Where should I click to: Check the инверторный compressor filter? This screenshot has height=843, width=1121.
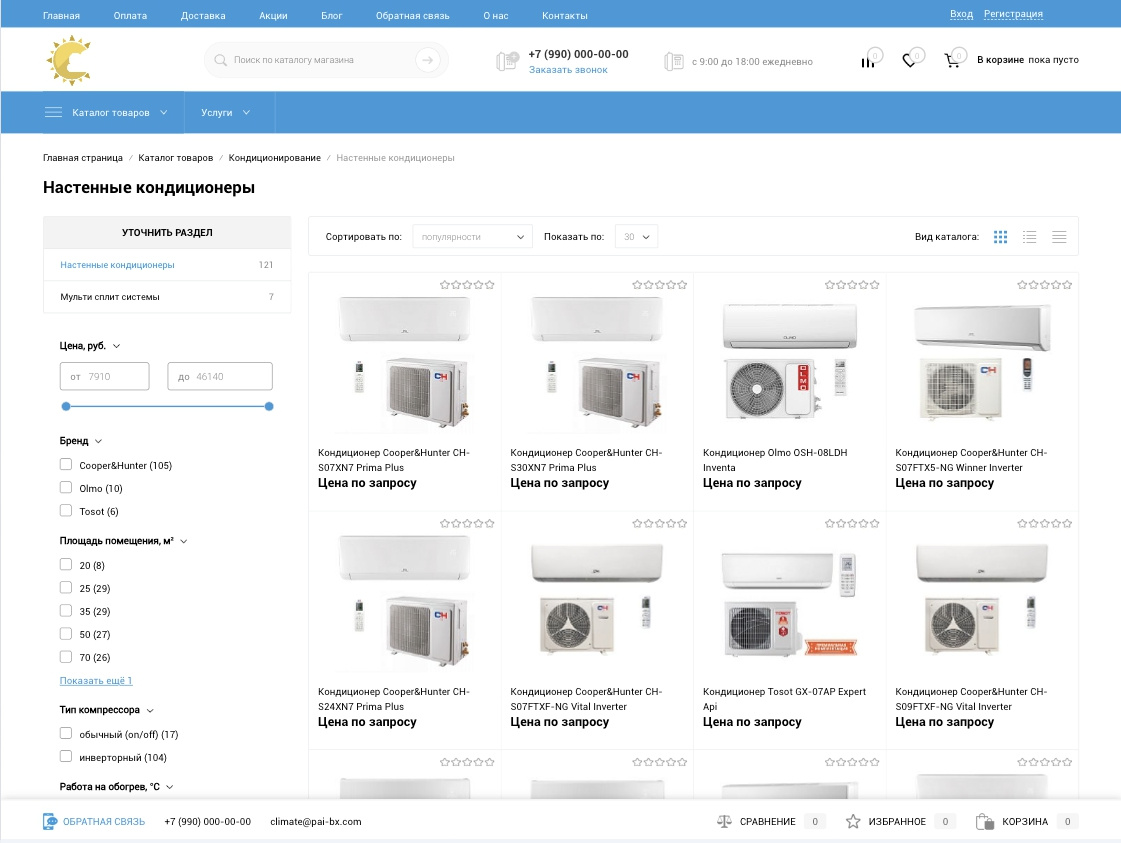[x=66, y=756]
